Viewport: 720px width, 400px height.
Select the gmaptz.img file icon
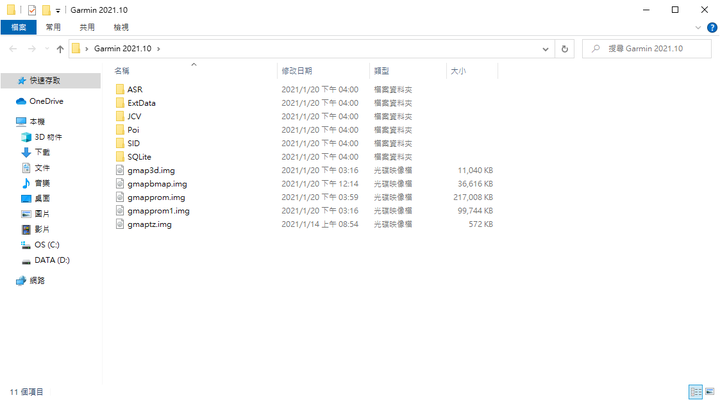[x=120, y=224]
